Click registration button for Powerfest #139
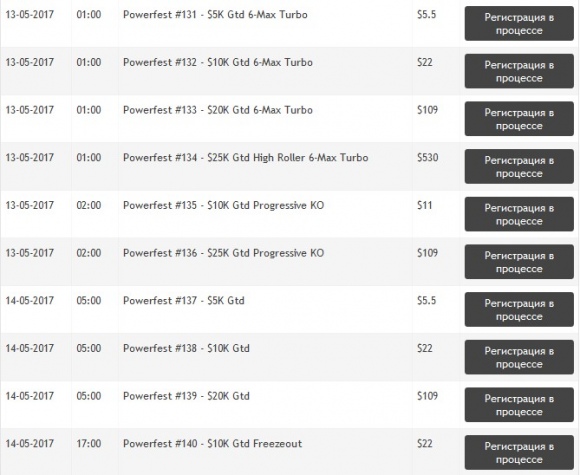Viewport: 580px width, 475px height. (x=519, y=405)
